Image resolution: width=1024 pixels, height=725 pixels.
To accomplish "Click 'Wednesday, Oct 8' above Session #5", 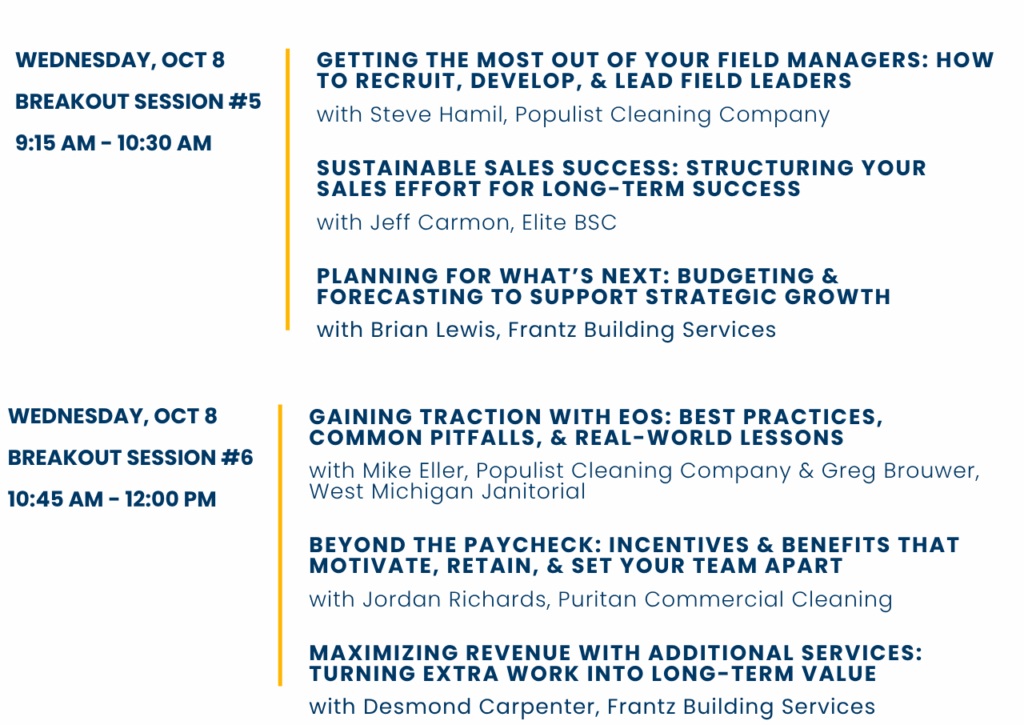I will point(120,61).
